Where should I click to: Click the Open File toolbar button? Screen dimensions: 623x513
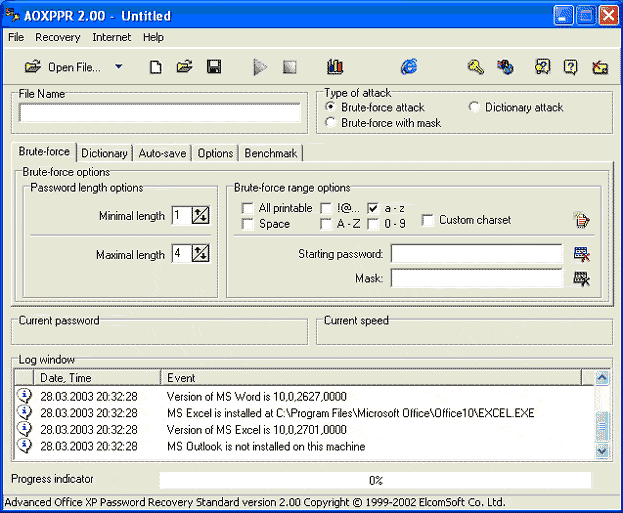click(62, 67)
